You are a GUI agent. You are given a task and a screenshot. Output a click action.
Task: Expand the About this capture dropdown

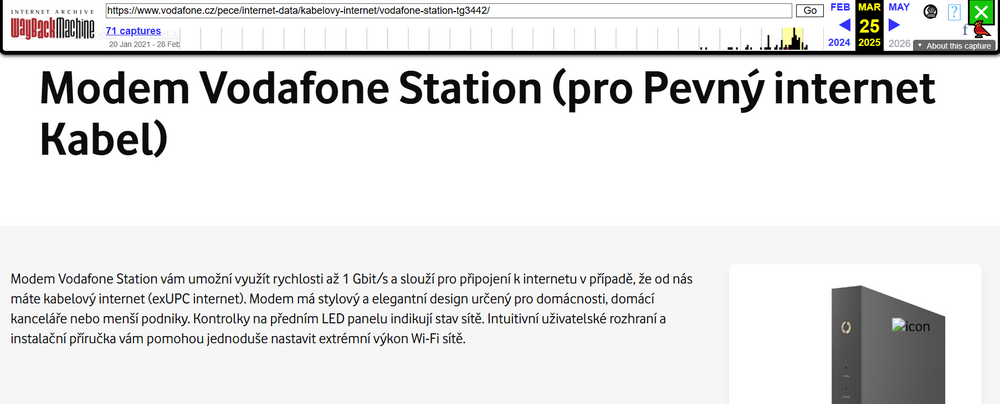point(954,46)
